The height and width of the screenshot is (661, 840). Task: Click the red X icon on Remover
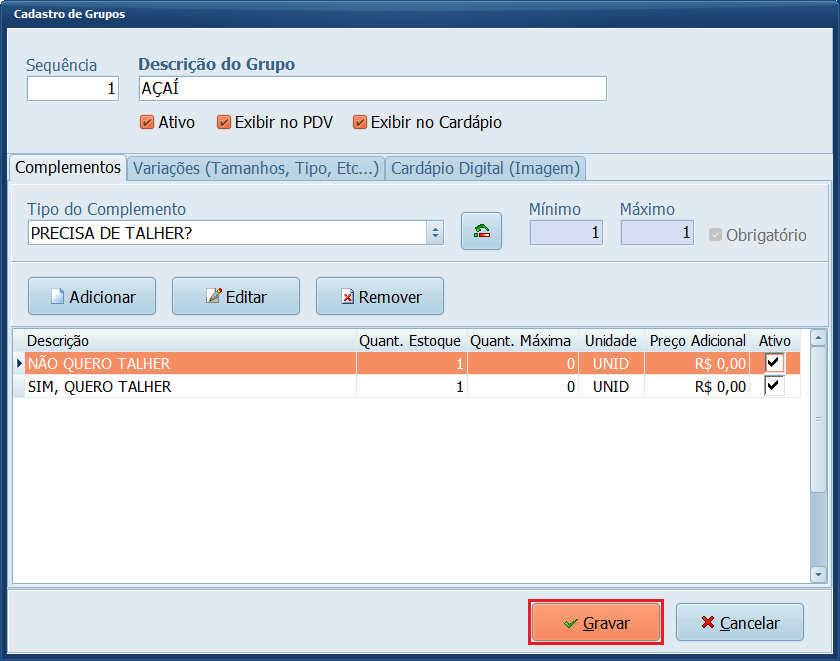point(347,295)
